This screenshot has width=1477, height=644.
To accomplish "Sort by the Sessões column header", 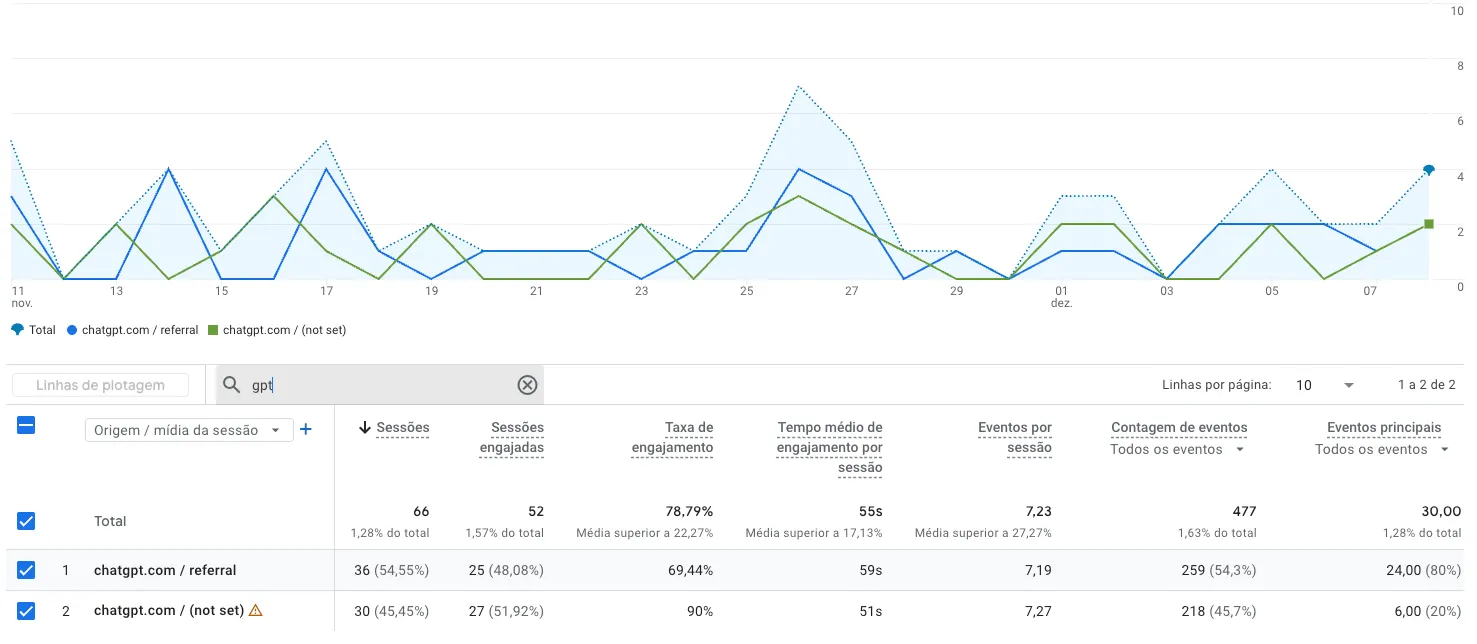I will (x=403, y=428).
